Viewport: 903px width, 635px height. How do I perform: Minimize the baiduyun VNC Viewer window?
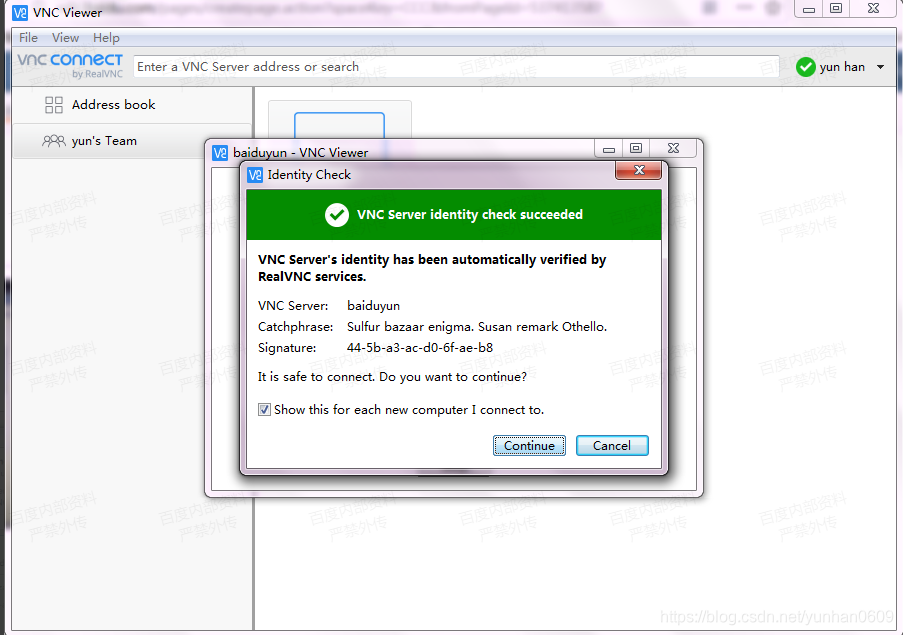[x=609, y=149]
